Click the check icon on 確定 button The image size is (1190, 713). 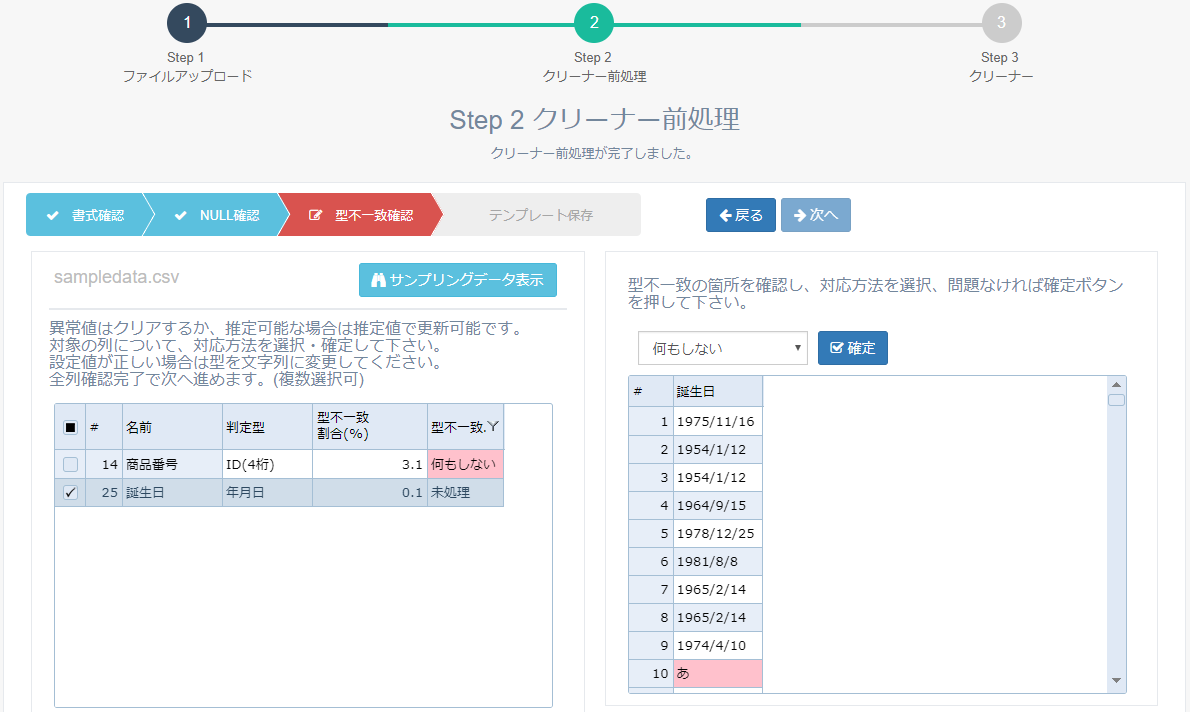[836, 348]
